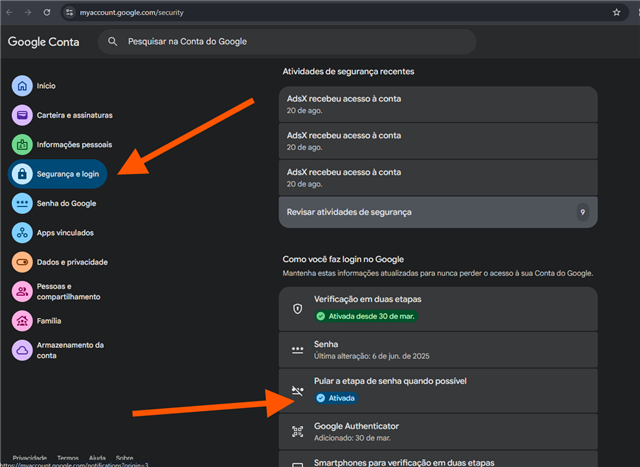
Task: Click the Início home icon
Action: [22, 86]
